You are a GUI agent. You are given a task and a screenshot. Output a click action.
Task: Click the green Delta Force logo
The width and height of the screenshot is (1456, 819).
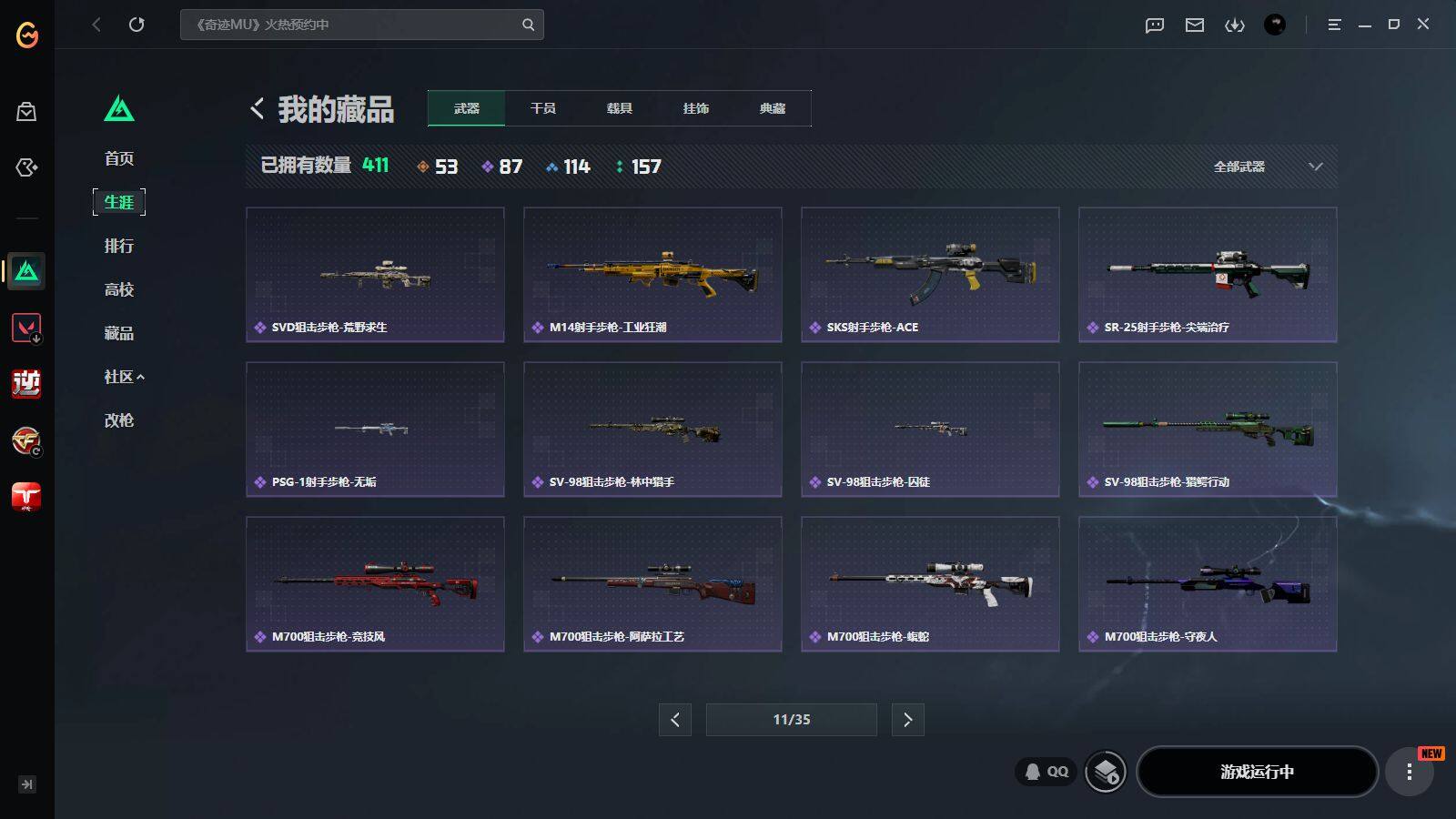coord(119,108)
